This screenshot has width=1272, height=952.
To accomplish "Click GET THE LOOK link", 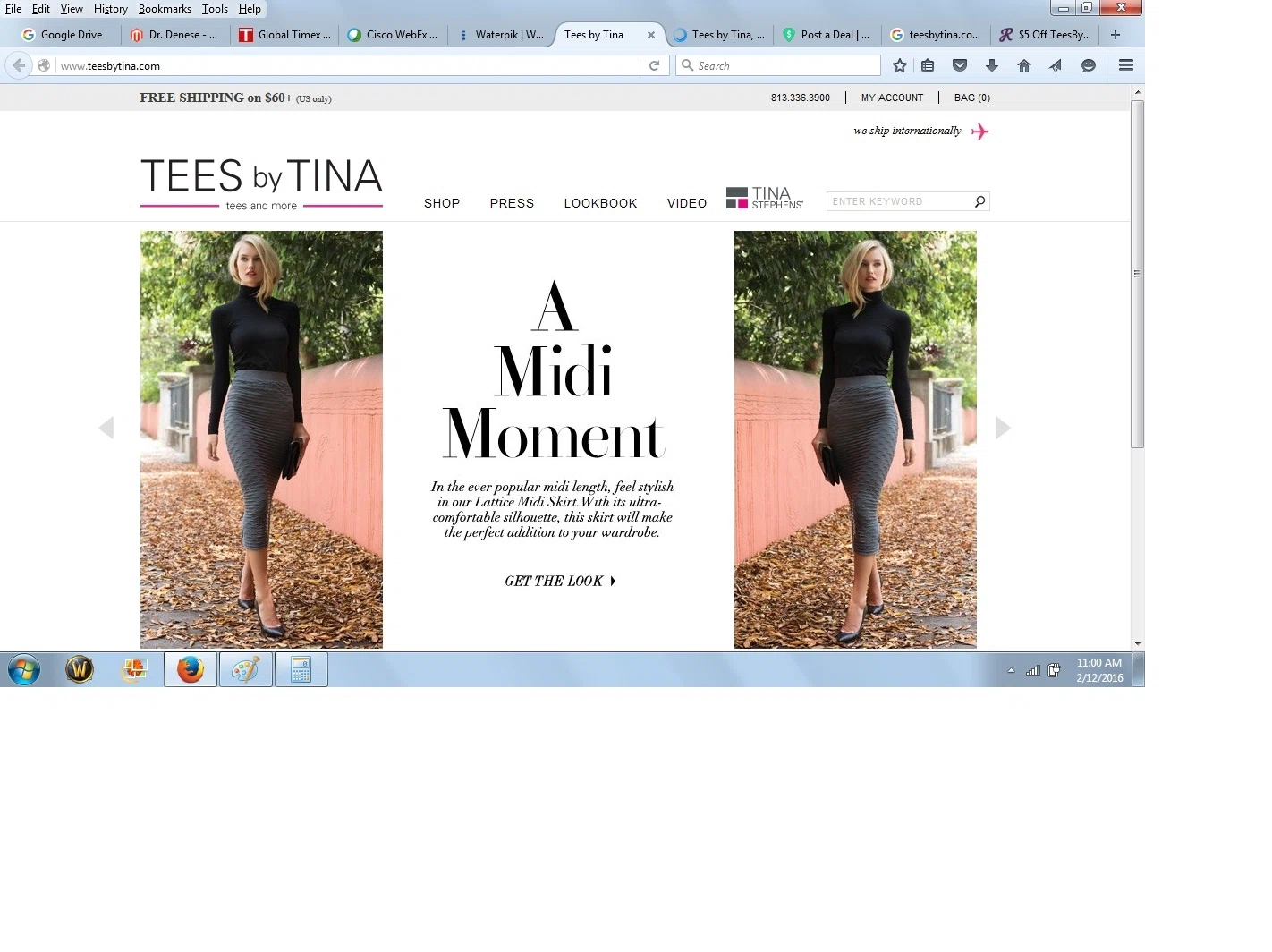I will coord(560,581).
